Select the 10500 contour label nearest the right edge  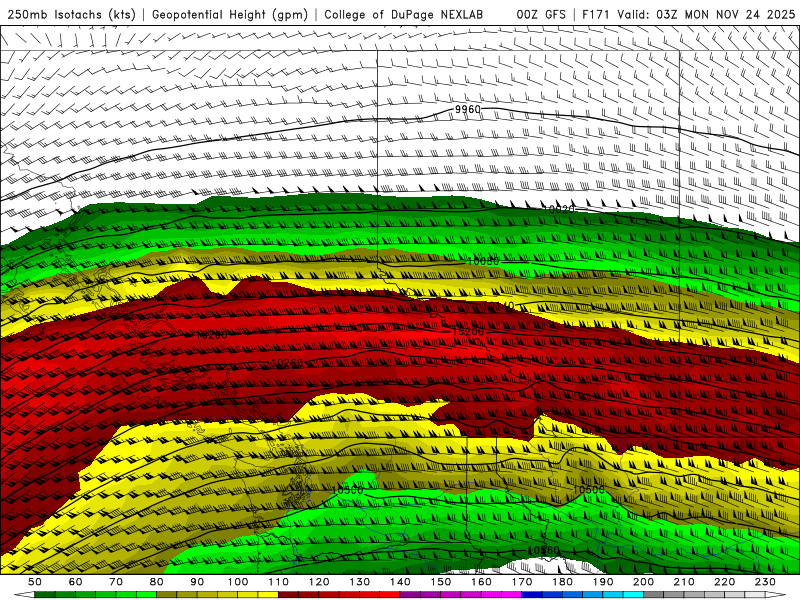[589, 490]
